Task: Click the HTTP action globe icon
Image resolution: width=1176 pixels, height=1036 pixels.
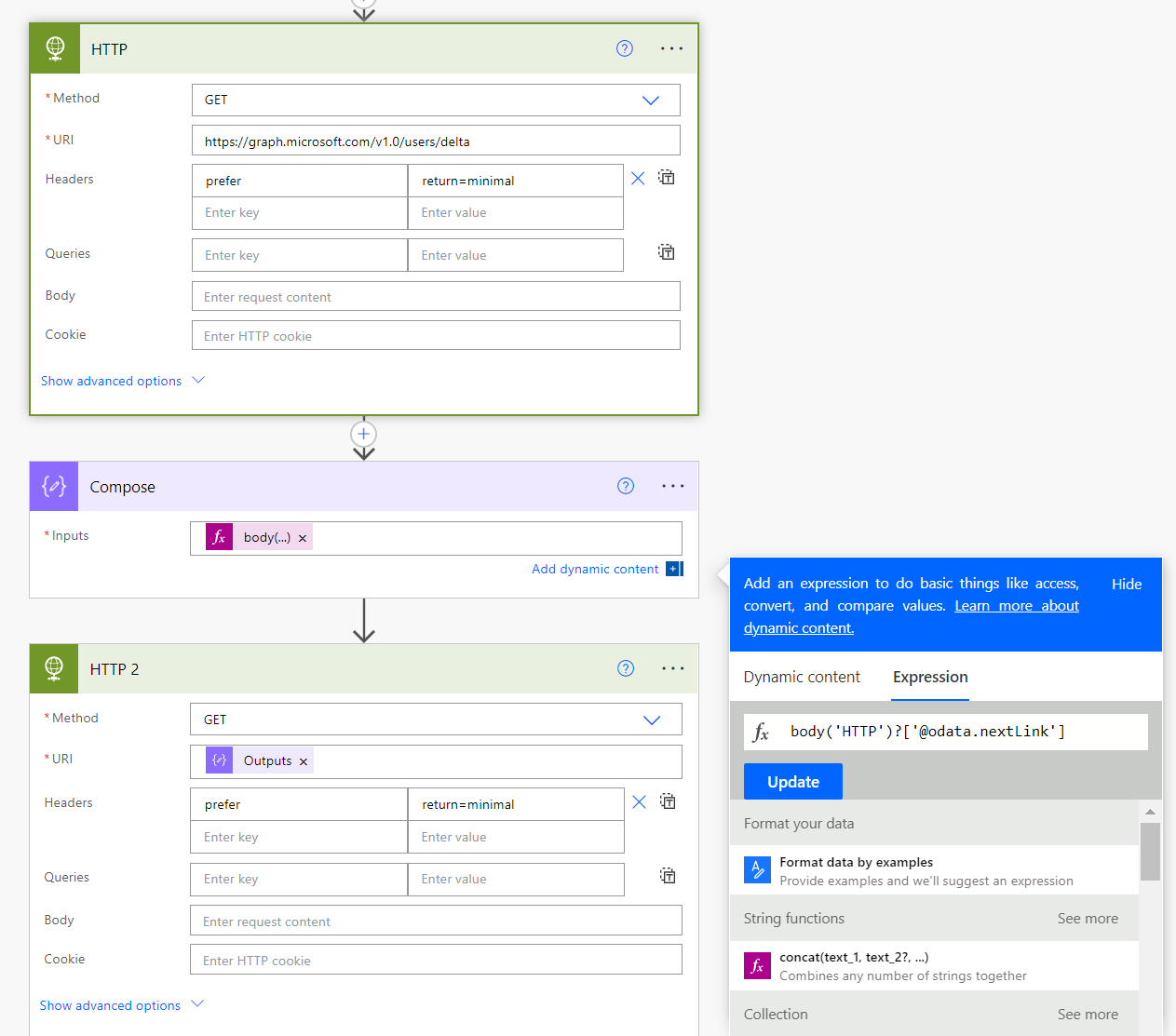Action: [55, 48]
